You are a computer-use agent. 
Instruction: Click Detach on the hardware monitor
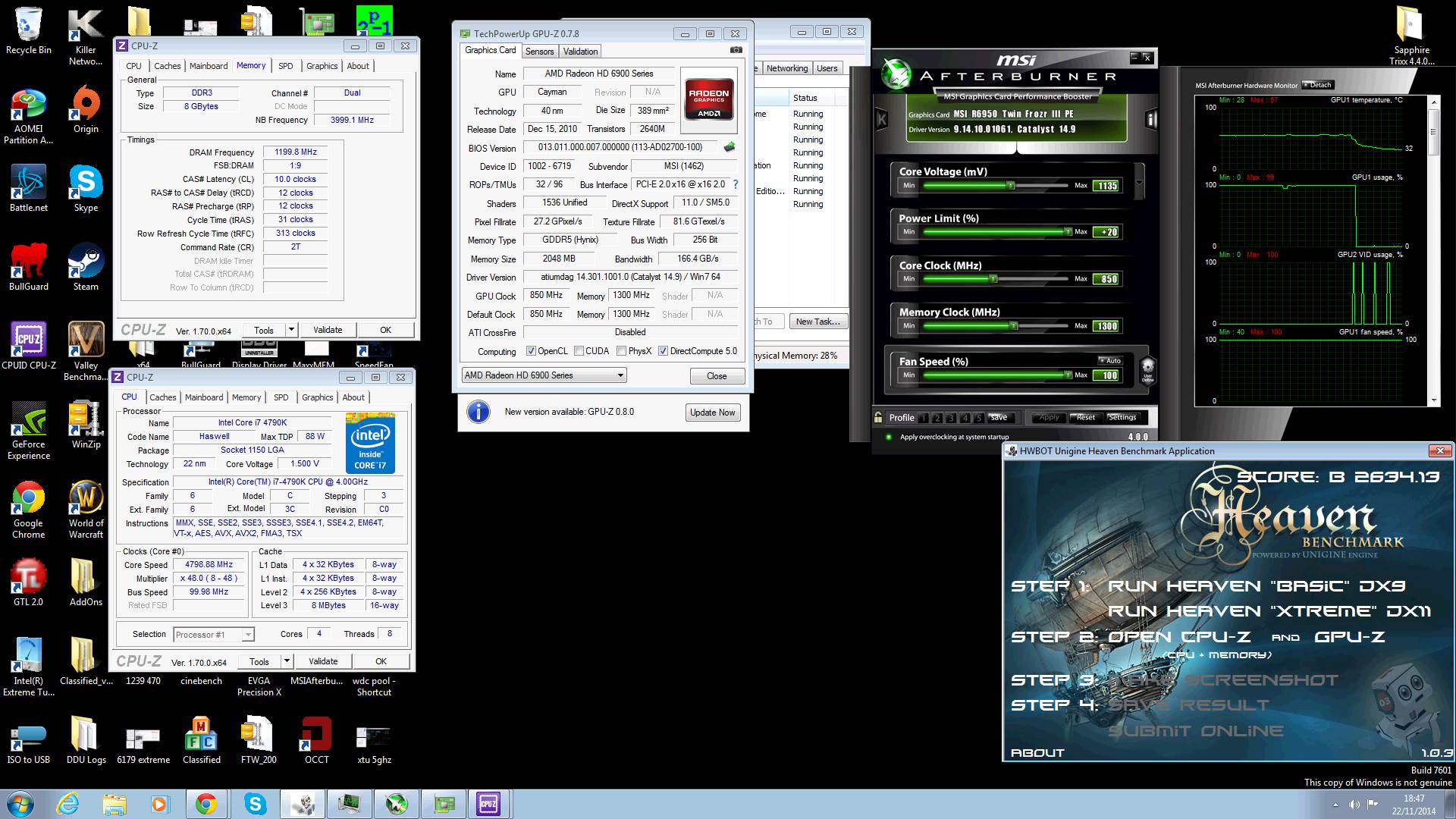[x=1317, y=85]
